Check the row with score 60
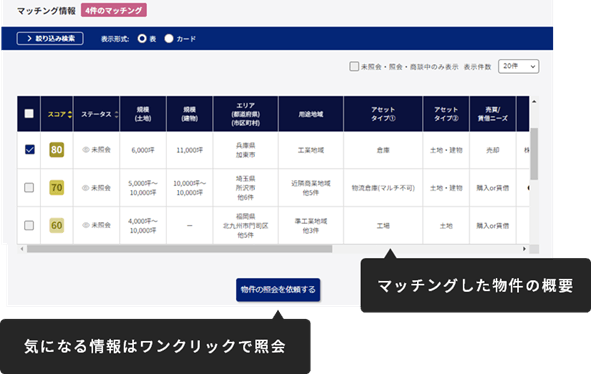 pos(29,225)
